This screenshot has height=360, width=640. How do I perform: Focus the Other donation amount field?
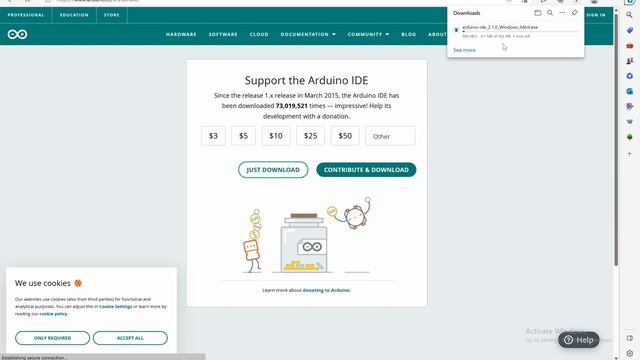[x=390, y=136]
